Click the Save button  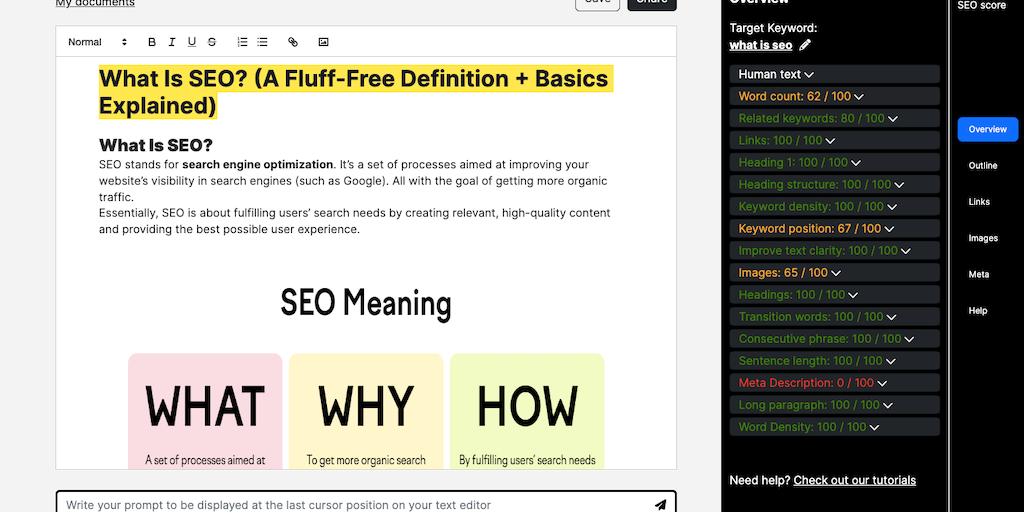[597, 3]
